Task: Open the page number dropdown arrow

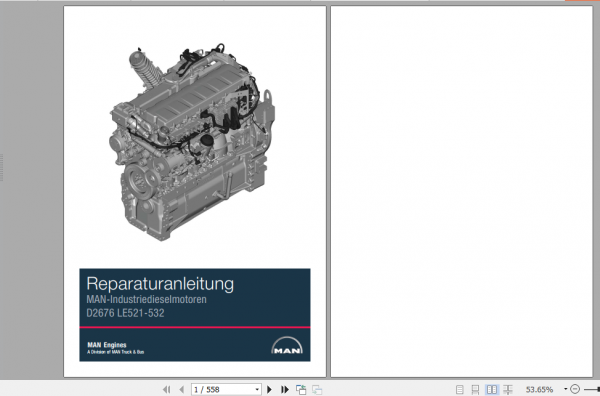Action: tap(257, 389)
